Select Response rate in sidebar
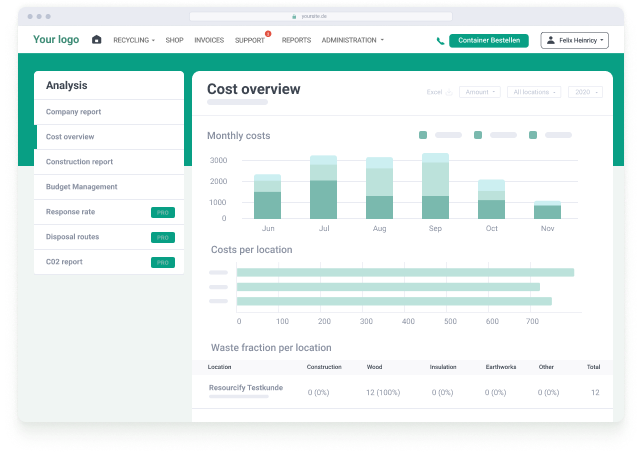The image size is (642, 456). point(109,212)
